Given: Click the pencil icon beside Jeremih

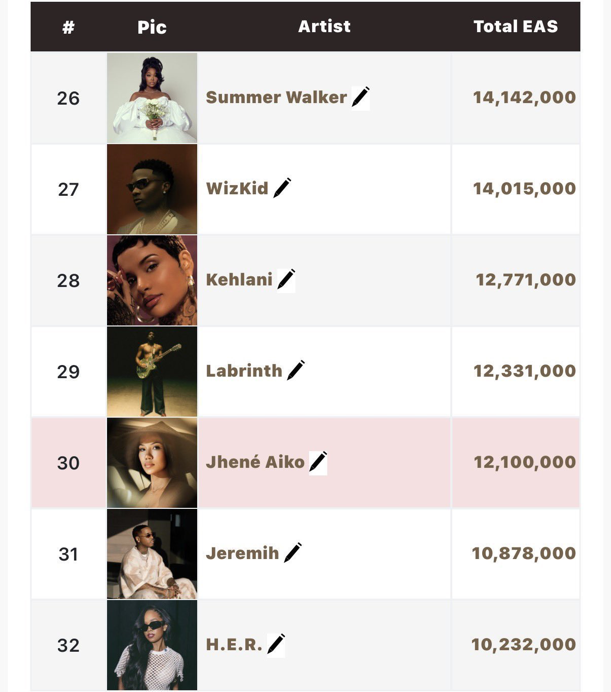Looking at the screenshot, I should [293, 553].
